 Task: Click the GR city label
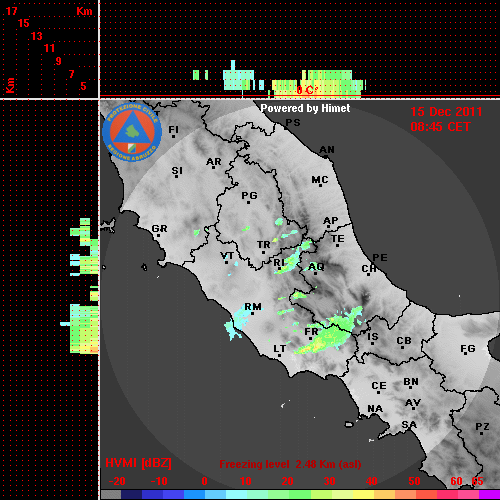(x=159, y=229)
